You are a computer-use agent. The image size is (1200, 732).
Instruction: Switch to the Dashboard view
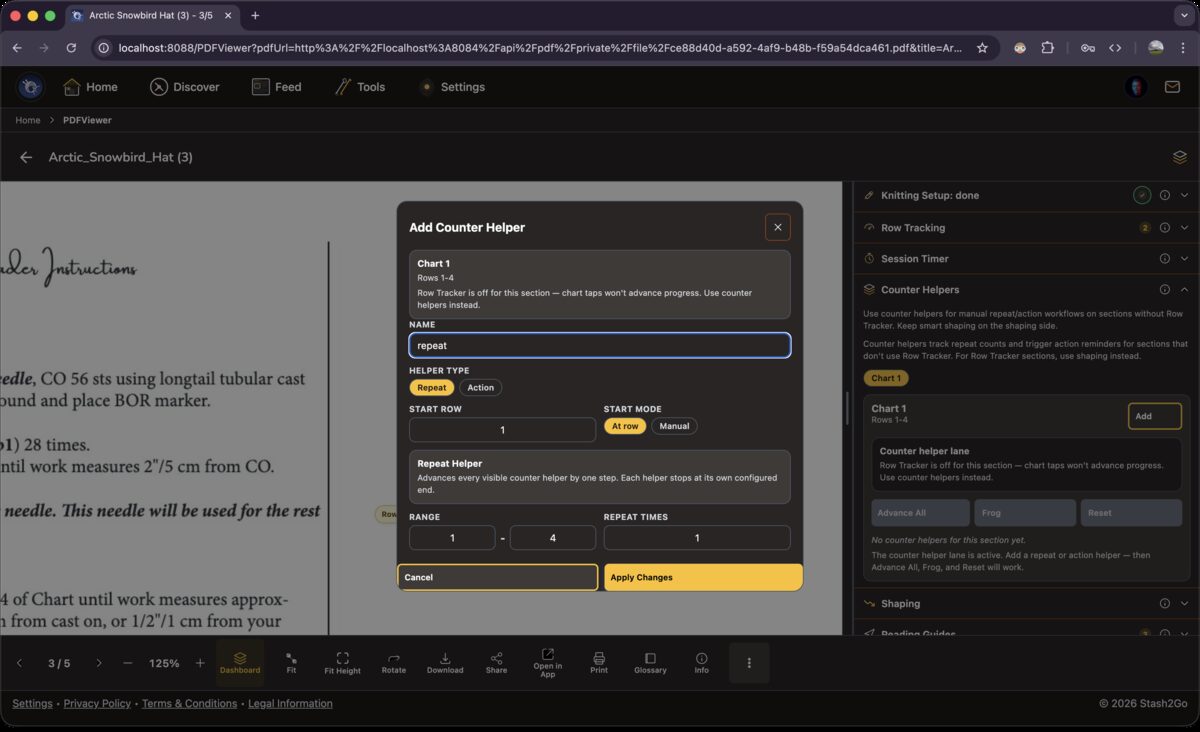(240, 662)
